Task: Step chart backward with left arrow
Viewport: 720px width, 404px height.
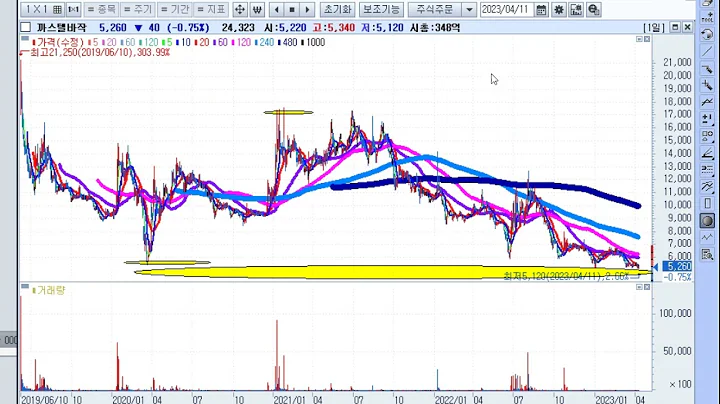Action: coord(276,9)
